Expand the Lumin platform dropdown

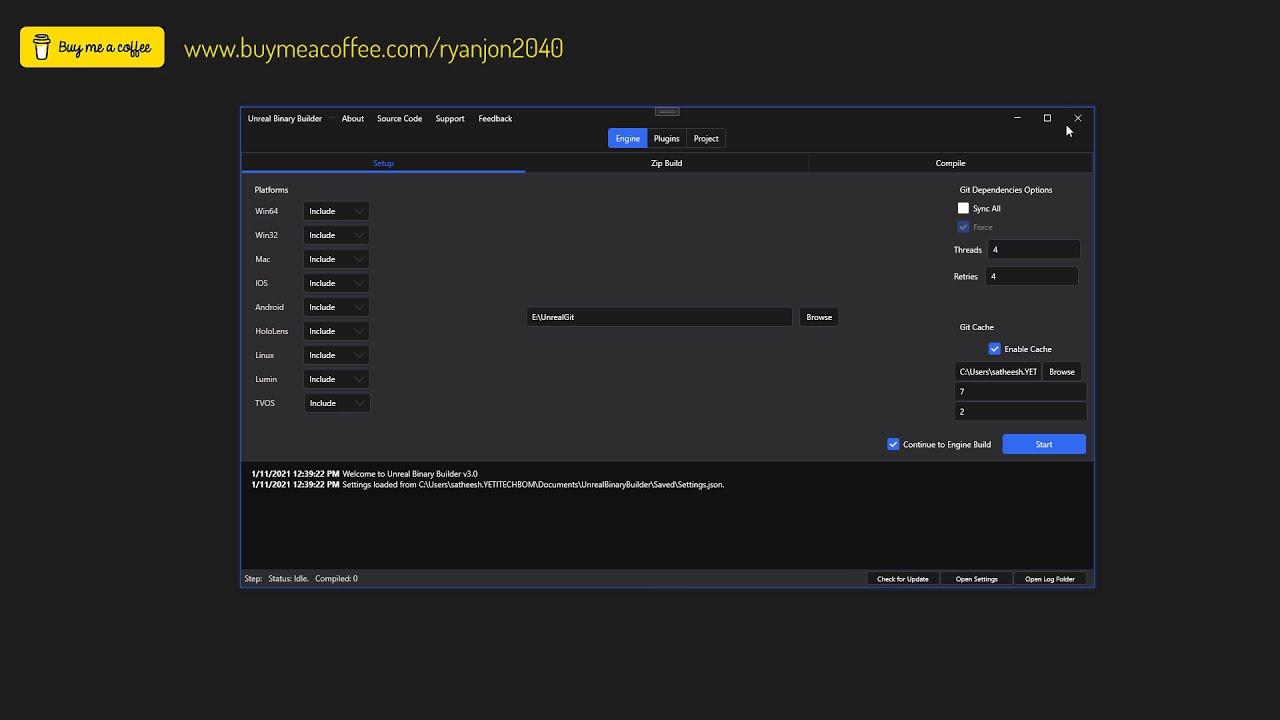point(337,379)
